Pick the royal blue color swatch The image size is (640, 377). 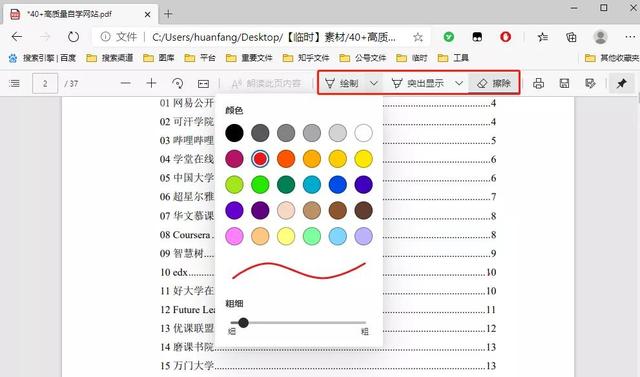(338, 185)
